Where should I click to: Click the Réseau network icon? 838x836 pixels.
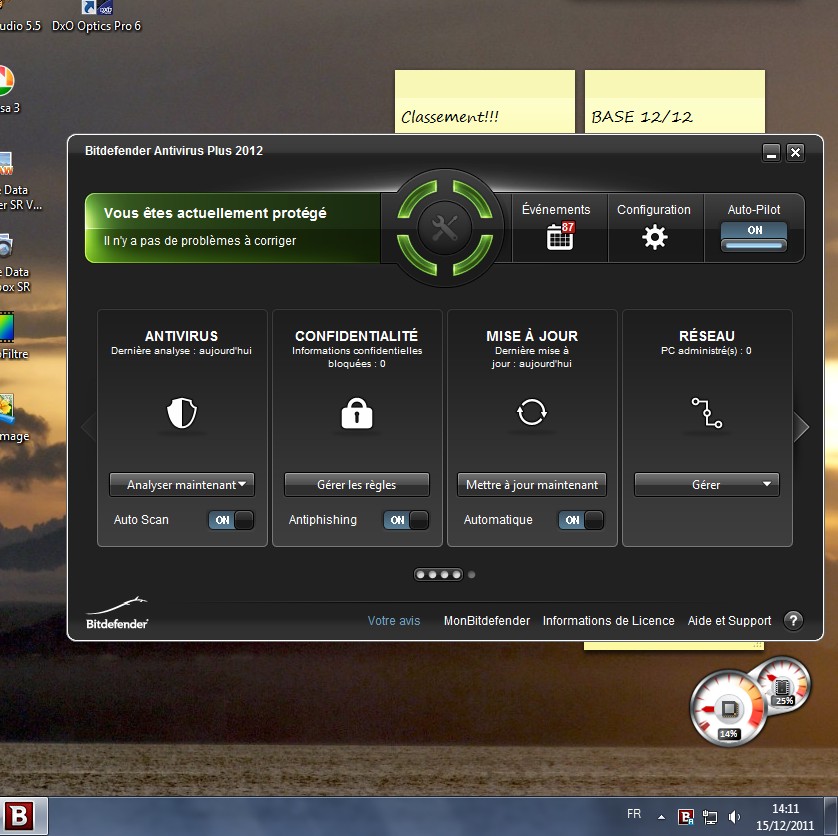(x=707, y=413)
